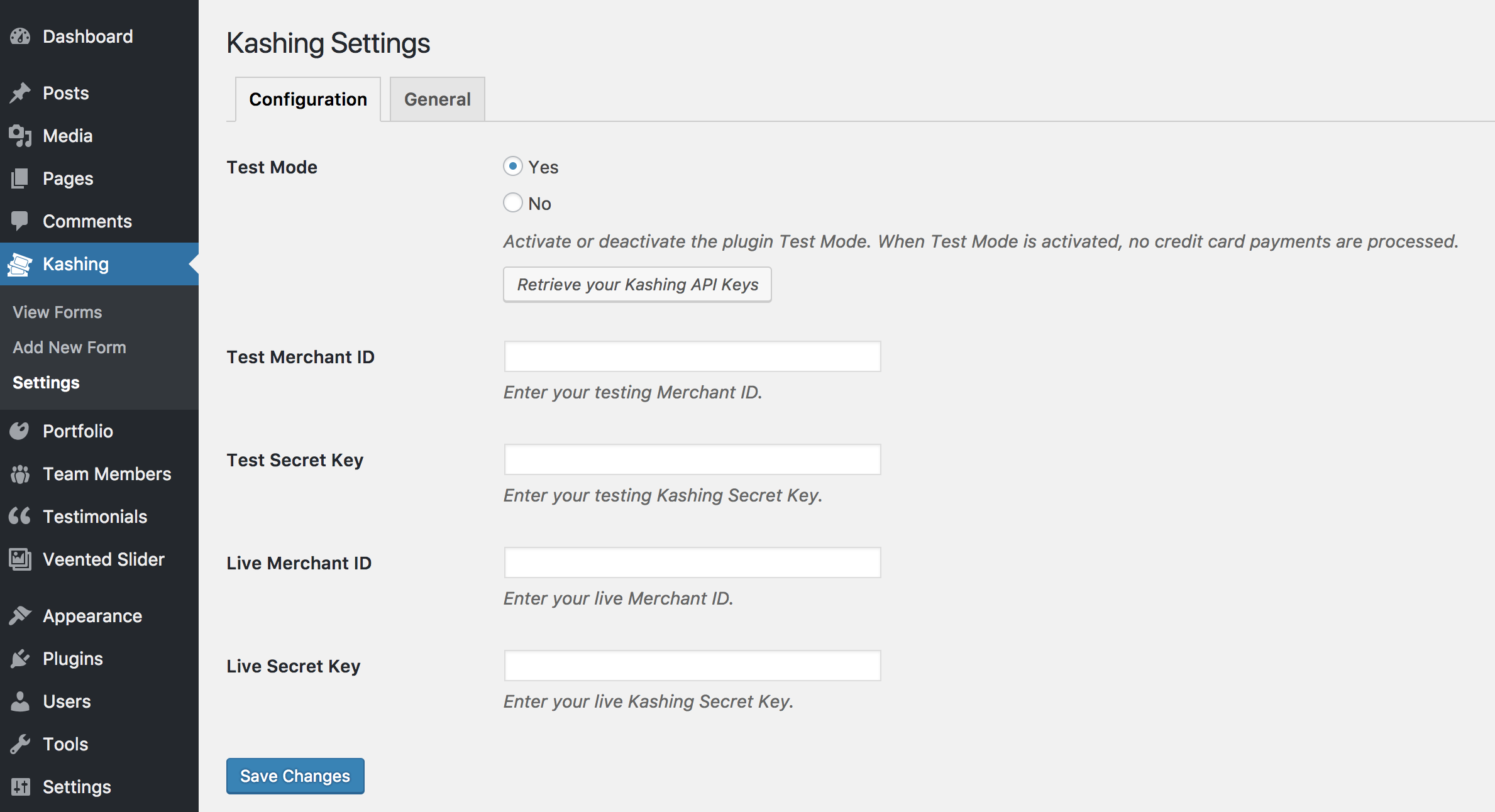
Task: Click the Team Members group icon
Action: [x=20, y=474]
